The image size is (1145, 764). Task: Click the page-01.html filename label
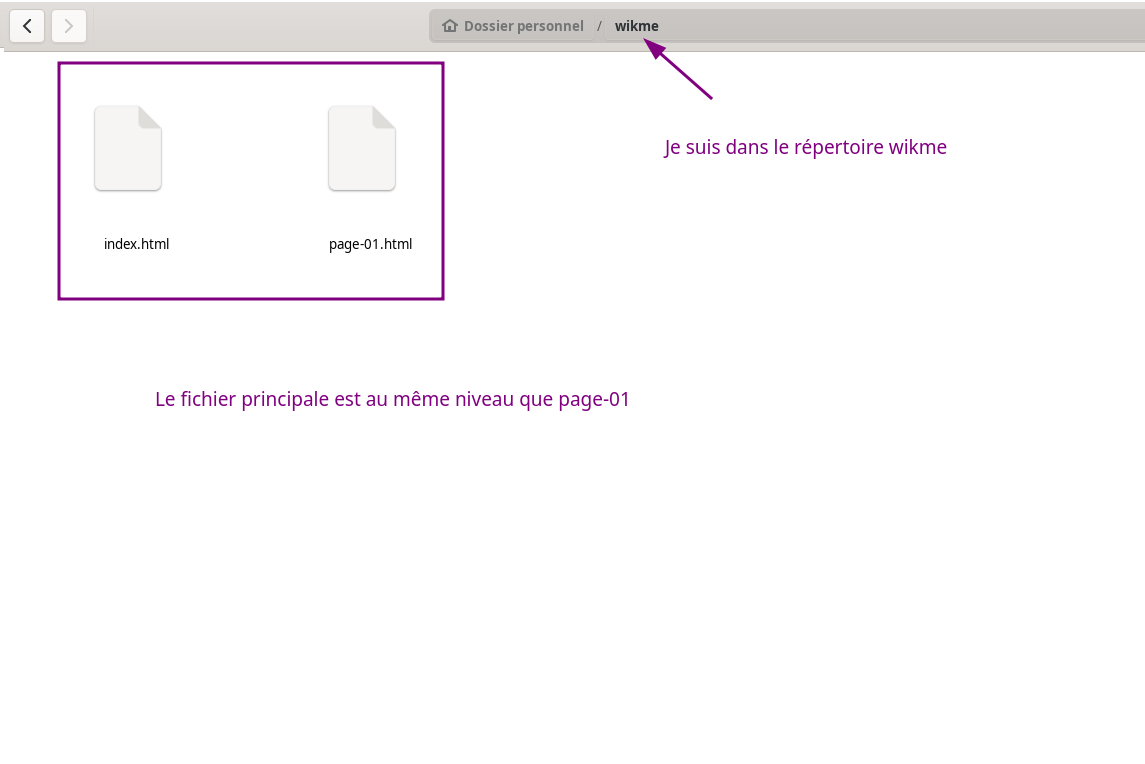pos(370,244)
